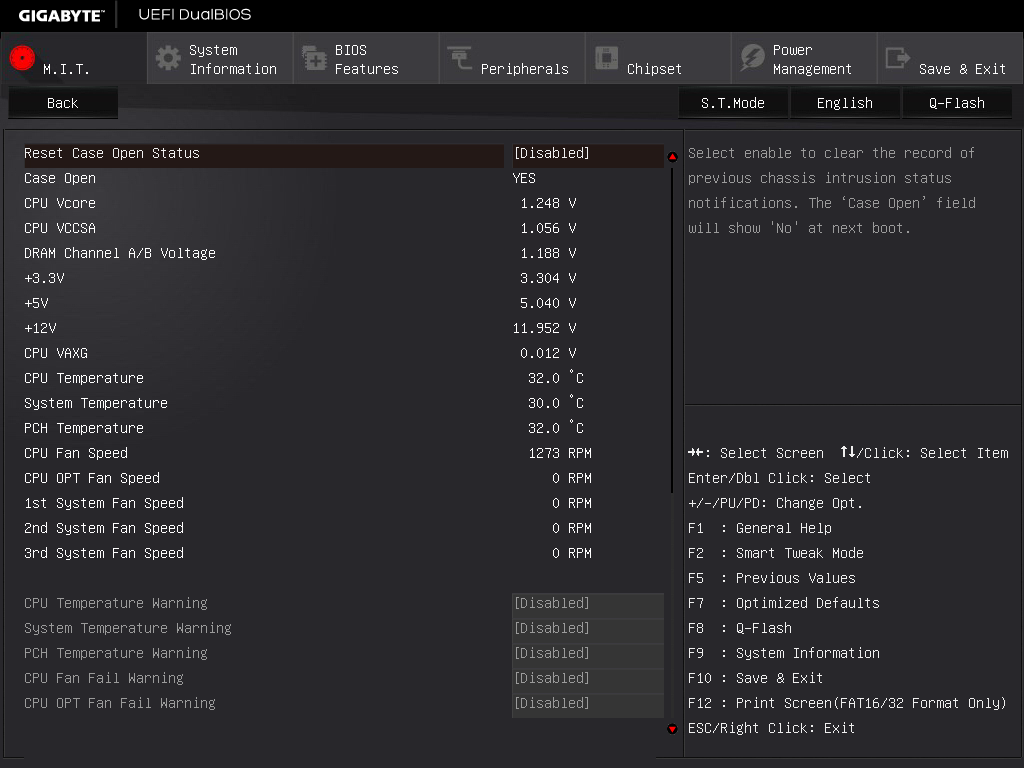Click DRAM Channel A/B Voltage label
This screenshot has width=1024, height=768.
click(120, 253)
